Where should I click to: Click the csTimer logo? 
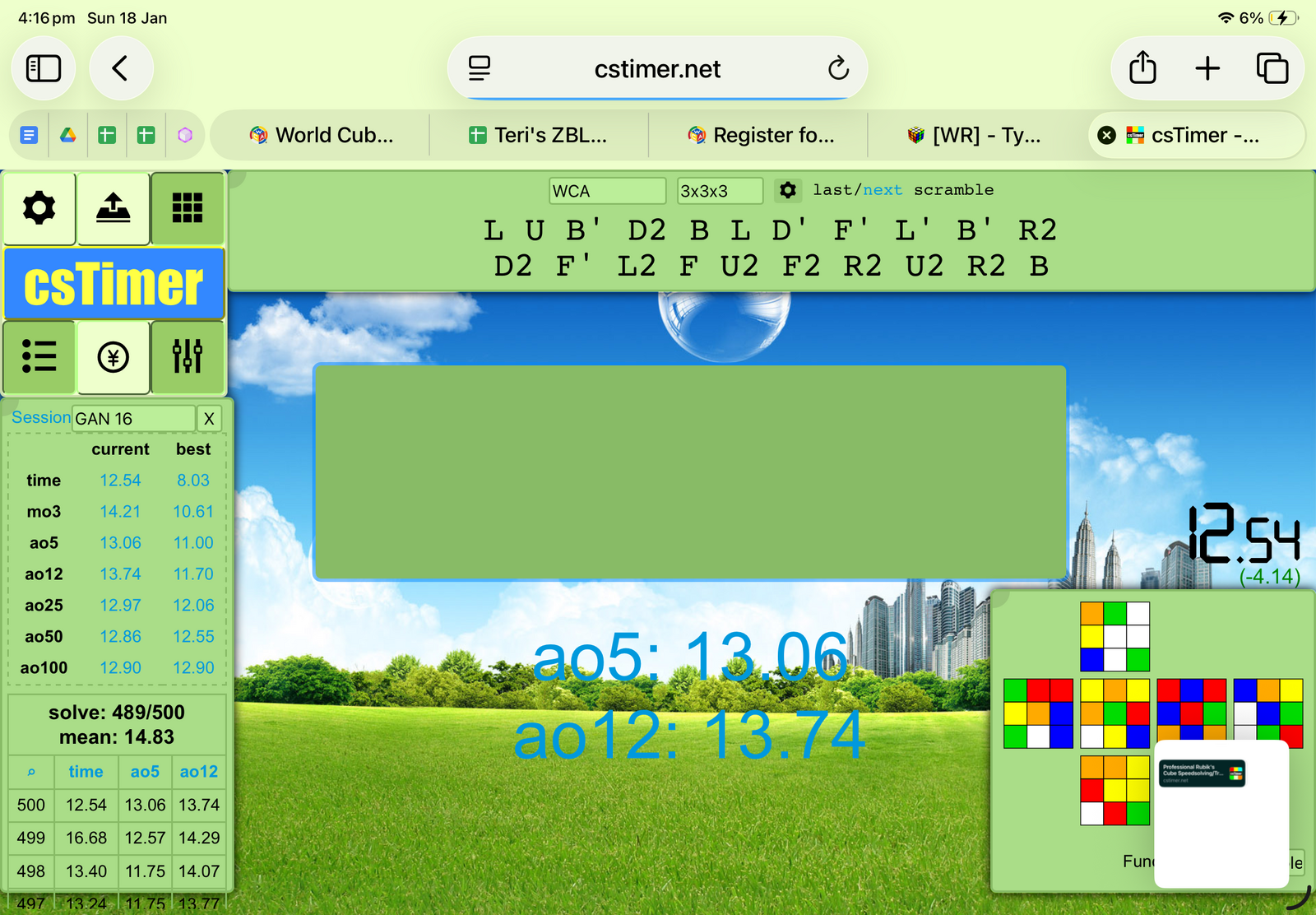pos(114,284)
